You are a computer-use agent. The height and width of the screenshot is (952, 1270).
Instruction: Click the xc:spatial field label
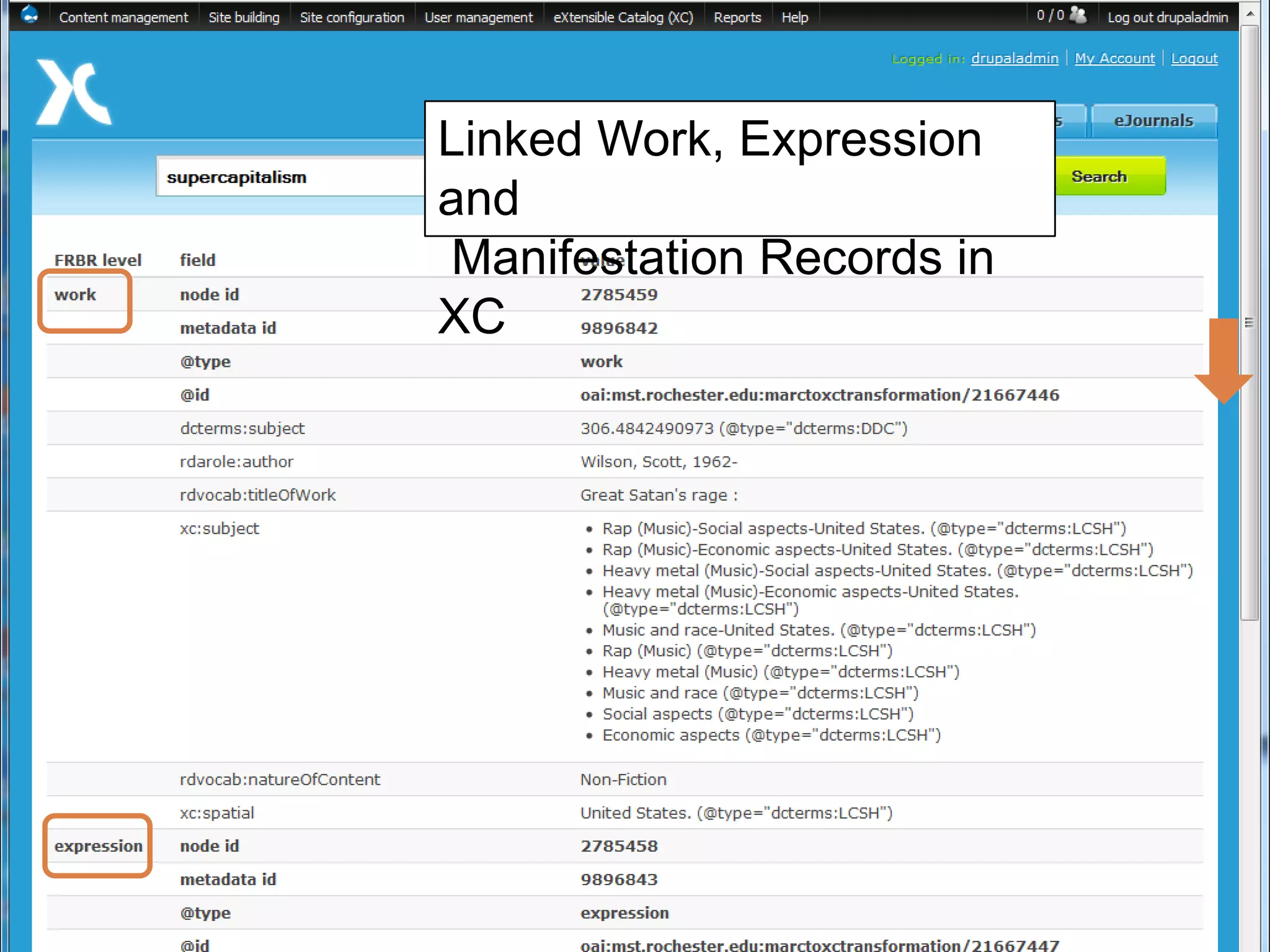coord(216,813)
